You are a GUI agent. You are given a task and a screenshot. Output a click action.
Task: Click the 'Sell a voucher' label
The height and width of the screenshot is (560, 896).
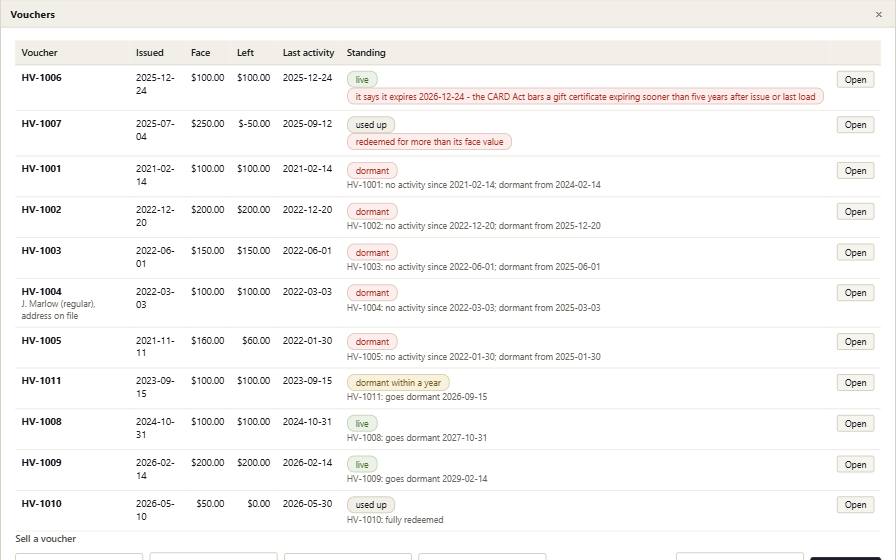(46, 539)
